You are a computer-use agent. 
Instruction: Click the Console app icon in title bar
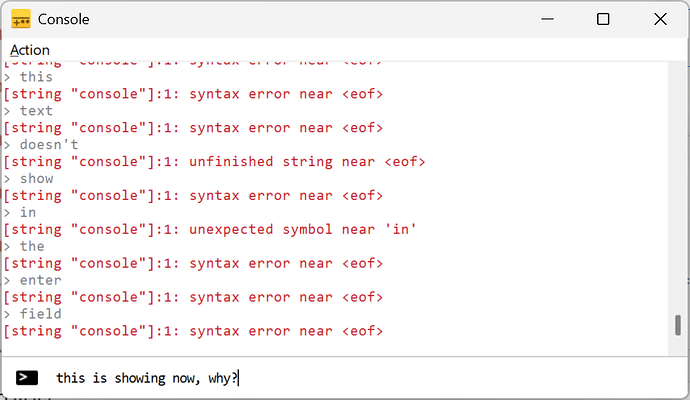tap(20, 19)
